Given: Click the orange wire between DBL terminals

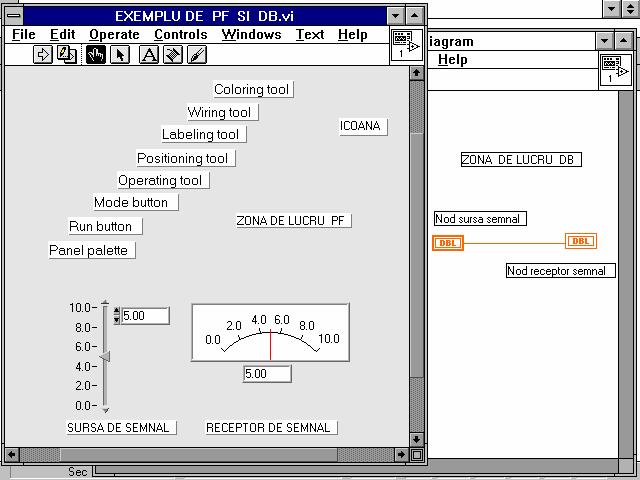Looking at the screenshot, I should pos(514,243).
